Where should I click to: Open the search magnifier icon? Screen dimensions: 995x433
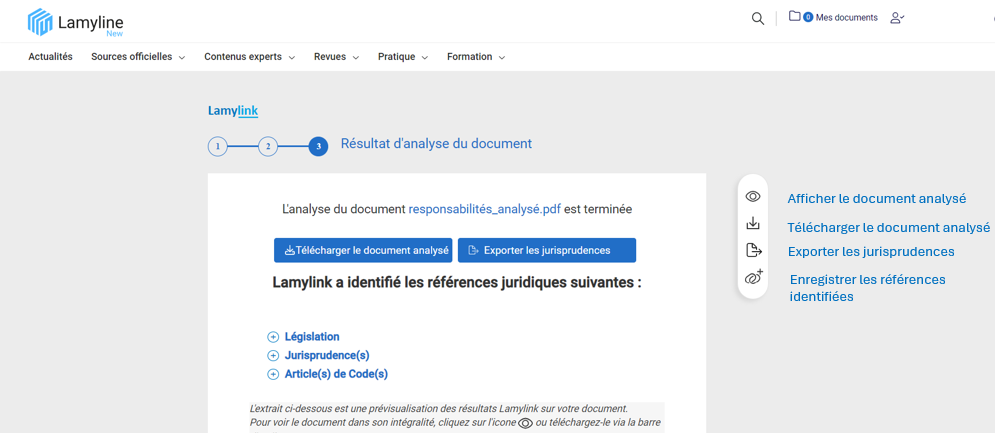pos(758,18)
